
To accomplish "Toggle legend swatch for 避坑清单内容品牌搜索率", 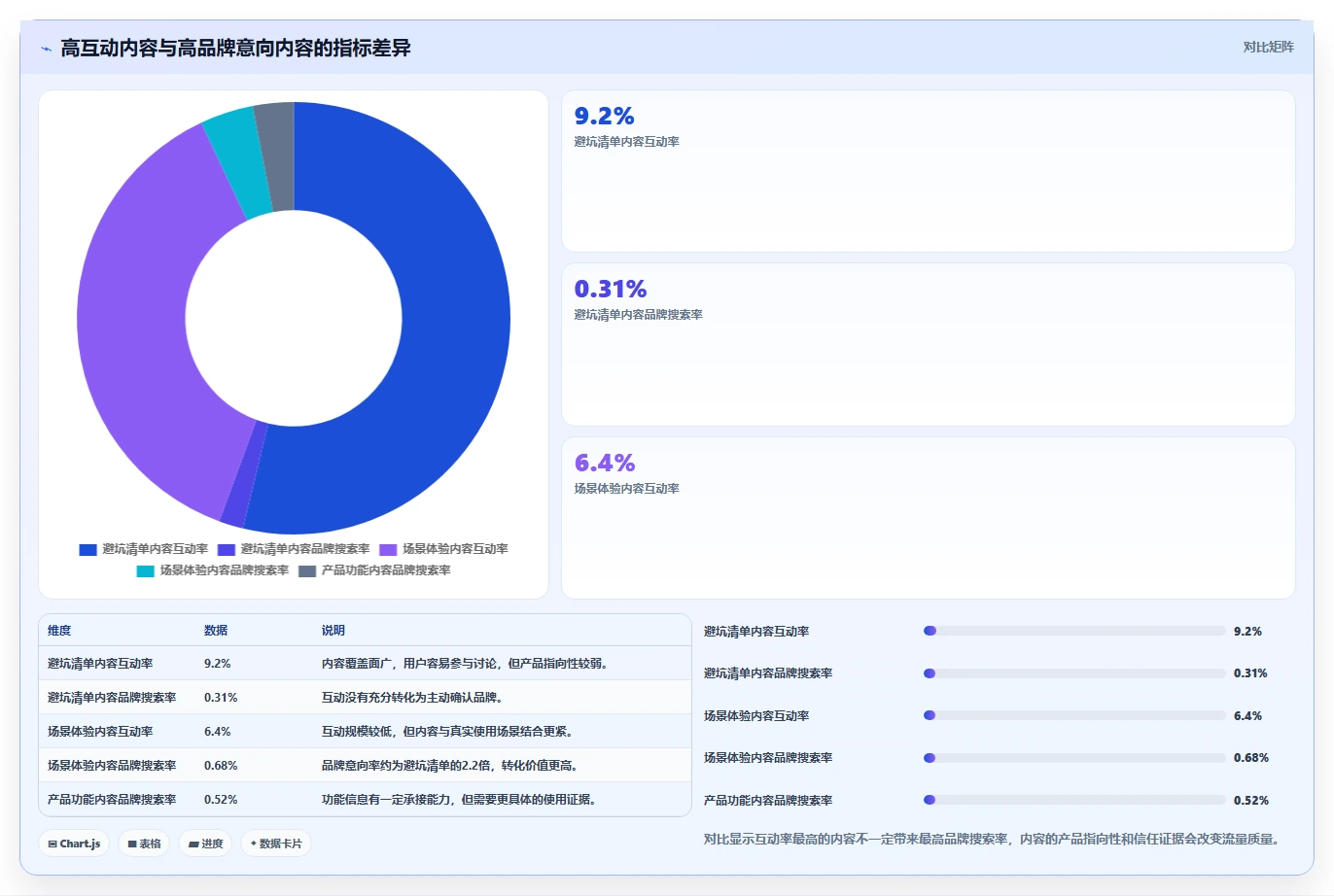I will (x=227, y=549).
